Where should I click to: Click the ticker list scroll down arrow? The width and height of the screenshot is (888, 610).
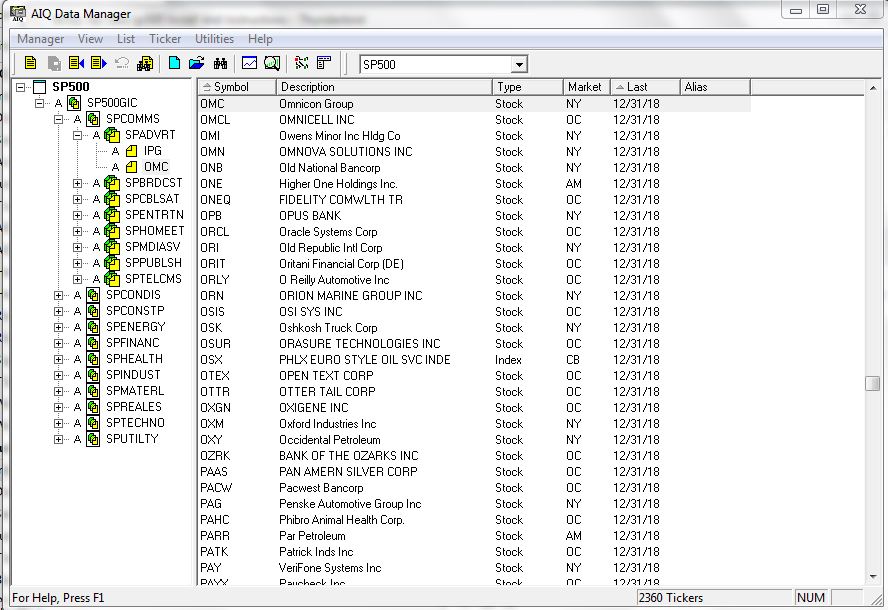pos(873,577)
